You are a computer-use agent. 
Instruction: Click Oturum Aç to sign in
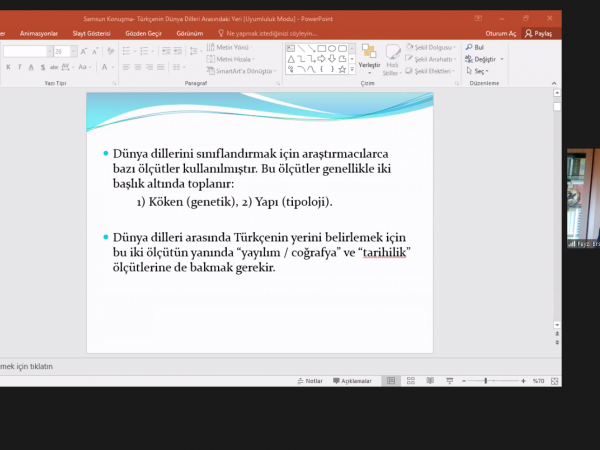[x=501, y=34]
